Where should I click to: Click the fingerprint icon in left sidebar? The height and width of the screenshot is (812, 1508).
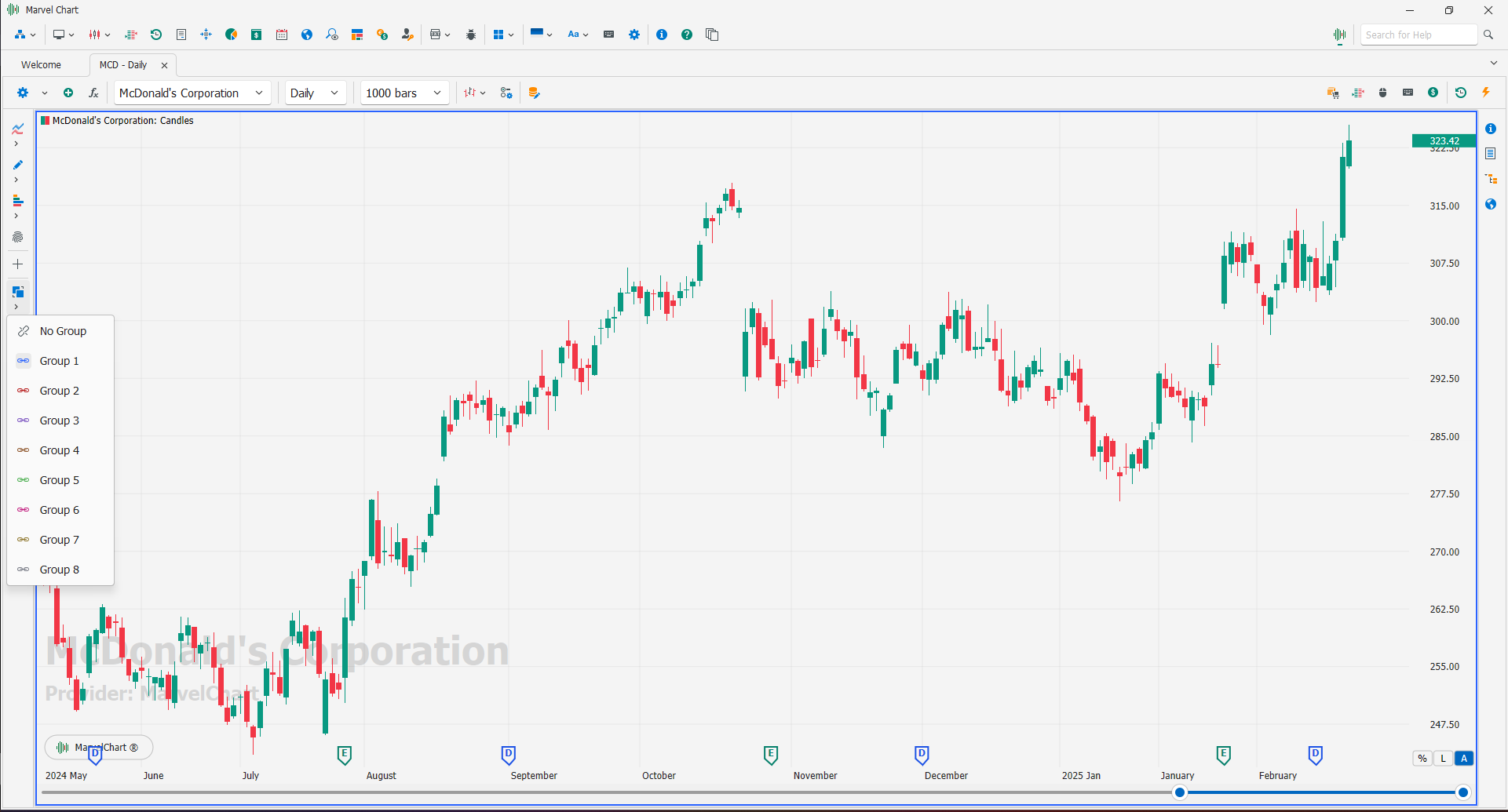17,237
